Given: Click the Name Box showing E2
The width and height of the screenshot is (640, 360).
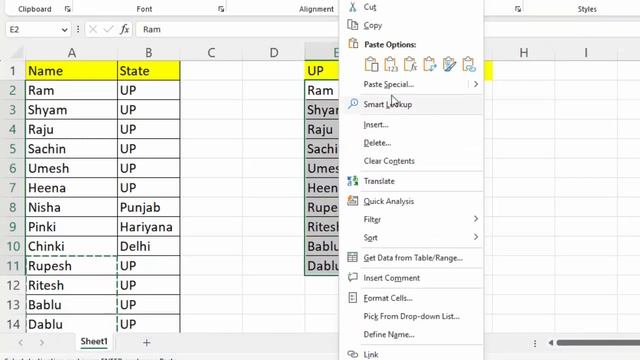Looking at the screenshot, I should (33, 29).
